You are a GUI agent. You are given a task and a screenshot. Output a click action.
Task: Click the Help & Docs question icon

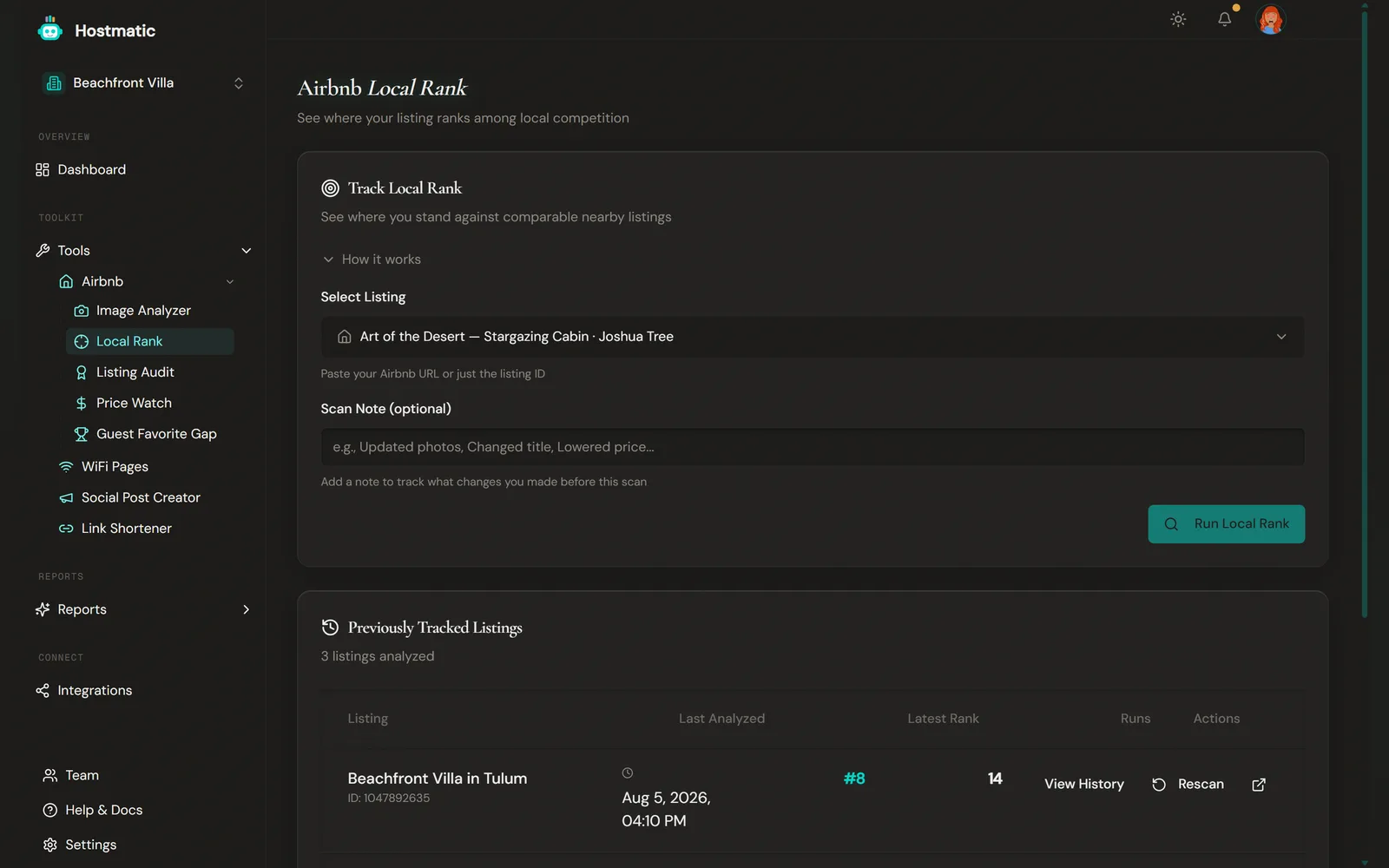pyautogui.click(x=50, y=810)
